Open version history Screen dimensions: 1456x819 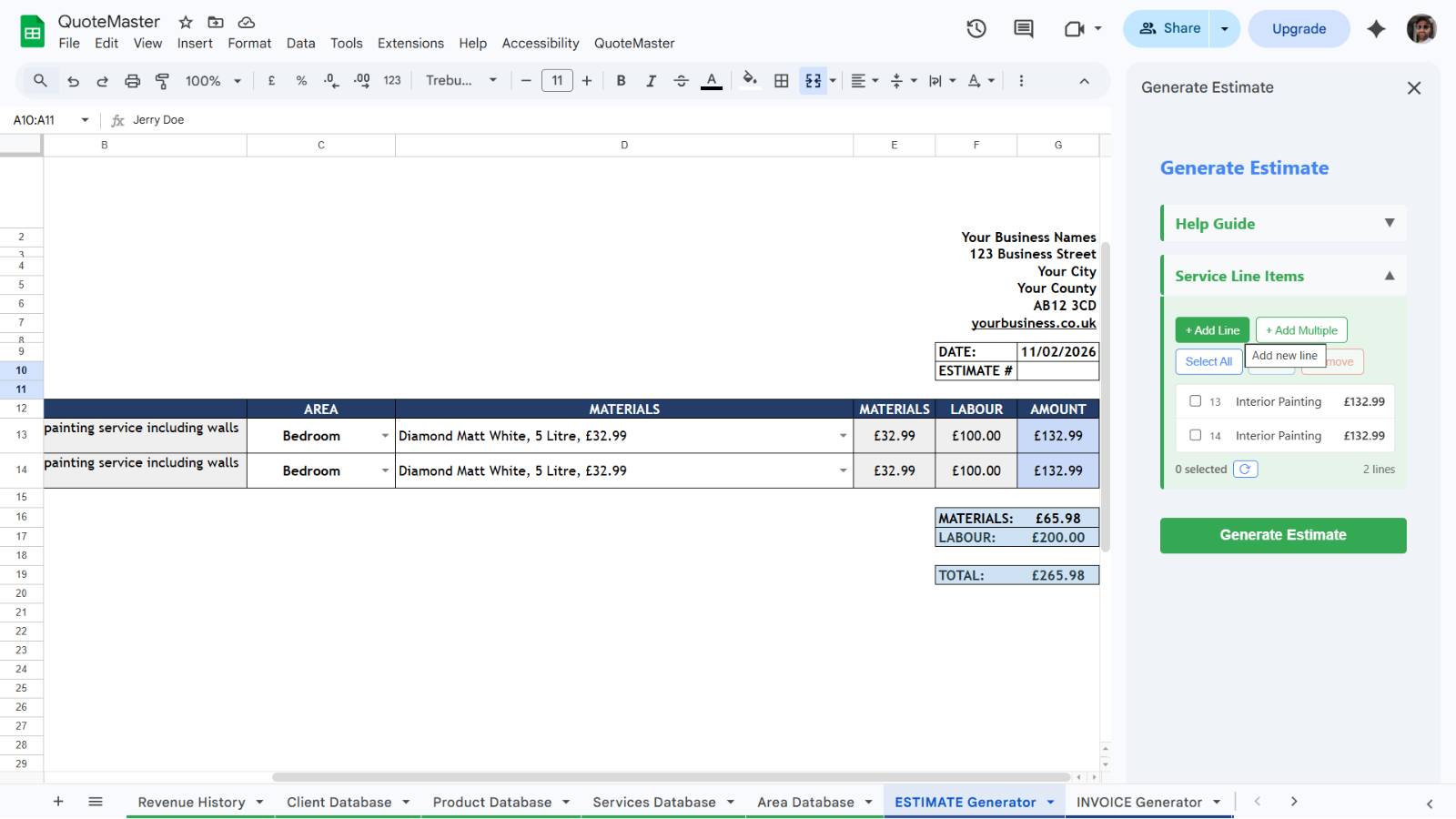point(976,28)
